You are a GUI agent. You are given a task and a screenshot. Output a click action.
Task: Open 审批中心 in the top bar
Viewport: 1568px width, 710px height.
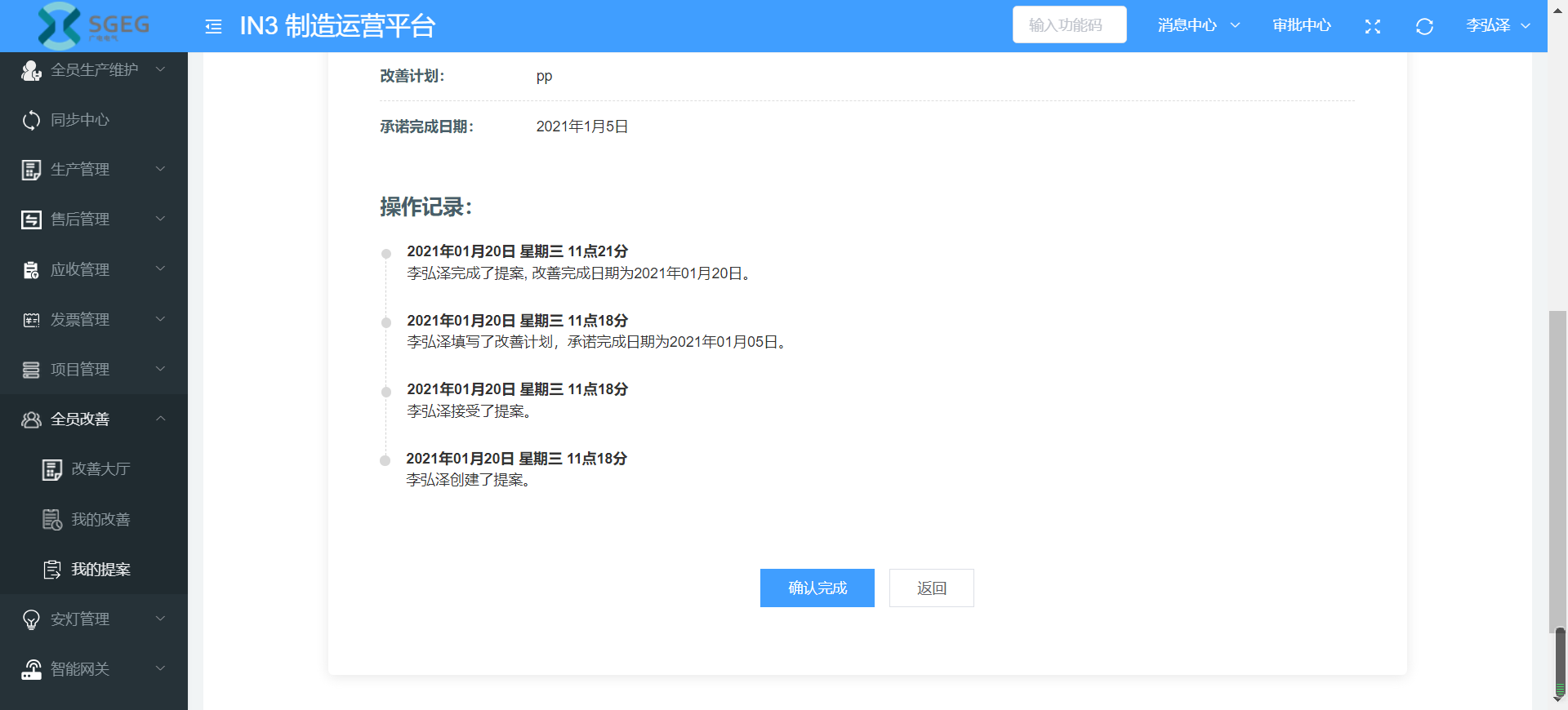pos(1301,25)
